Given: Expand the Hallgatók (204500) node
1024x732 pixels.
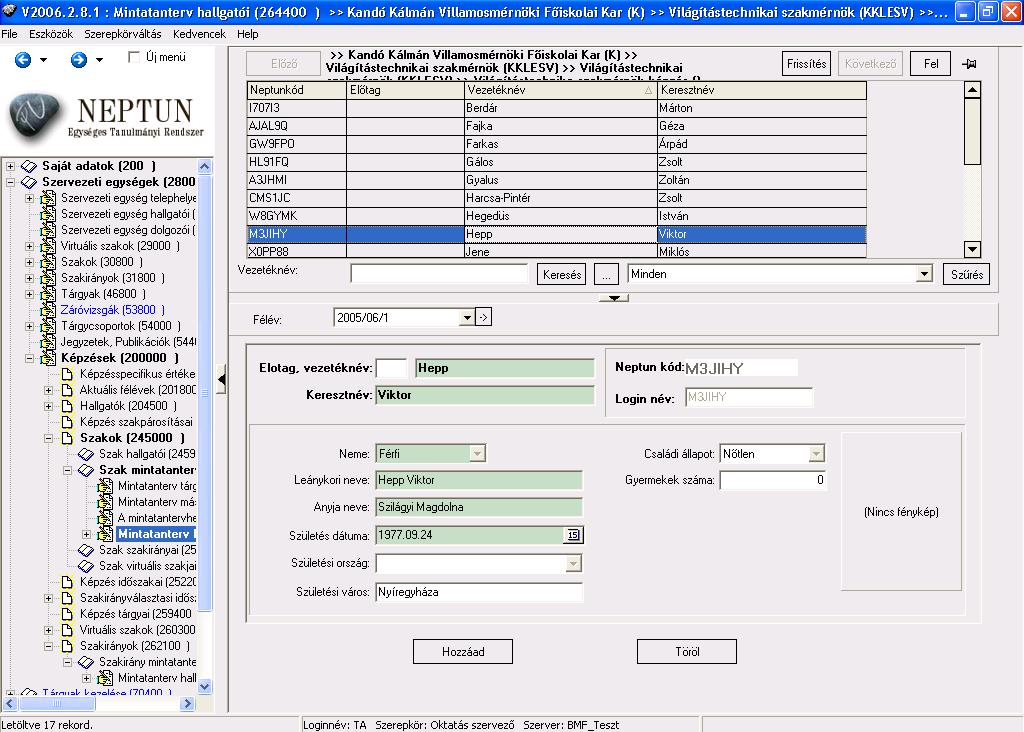Looking at the screenshot, I should pos(48,406).
